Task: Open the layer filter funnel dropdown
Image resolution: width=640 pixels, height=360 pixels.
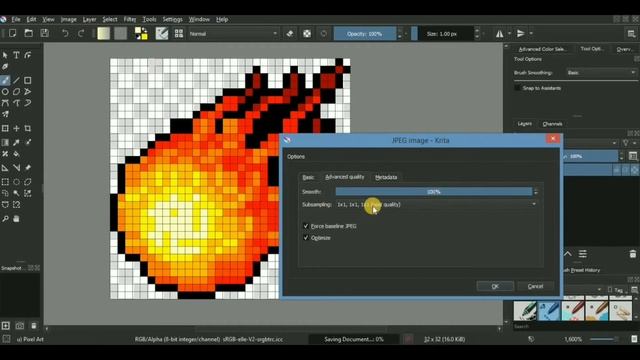Action: [628, 143]
